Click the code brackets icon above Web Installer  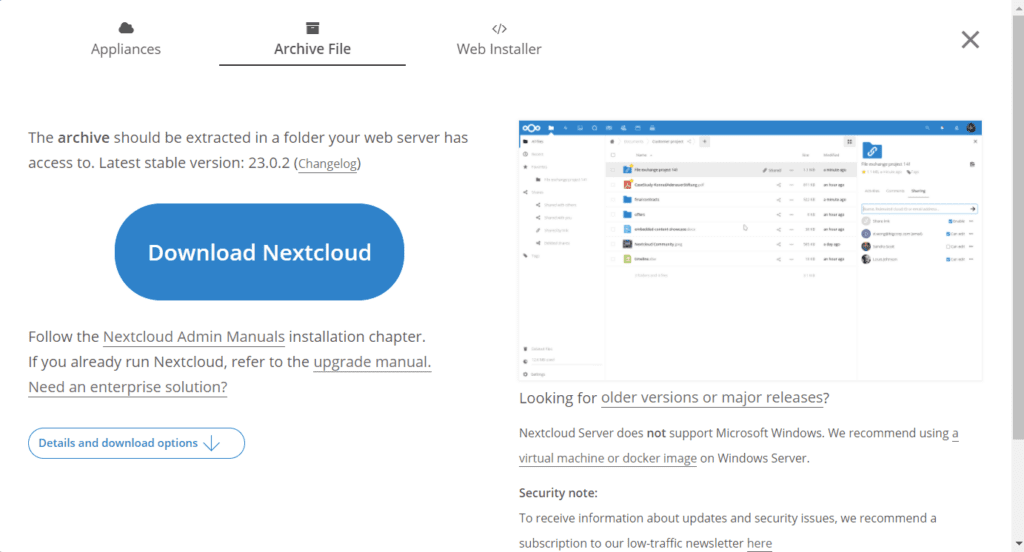(x=499, y=28)
